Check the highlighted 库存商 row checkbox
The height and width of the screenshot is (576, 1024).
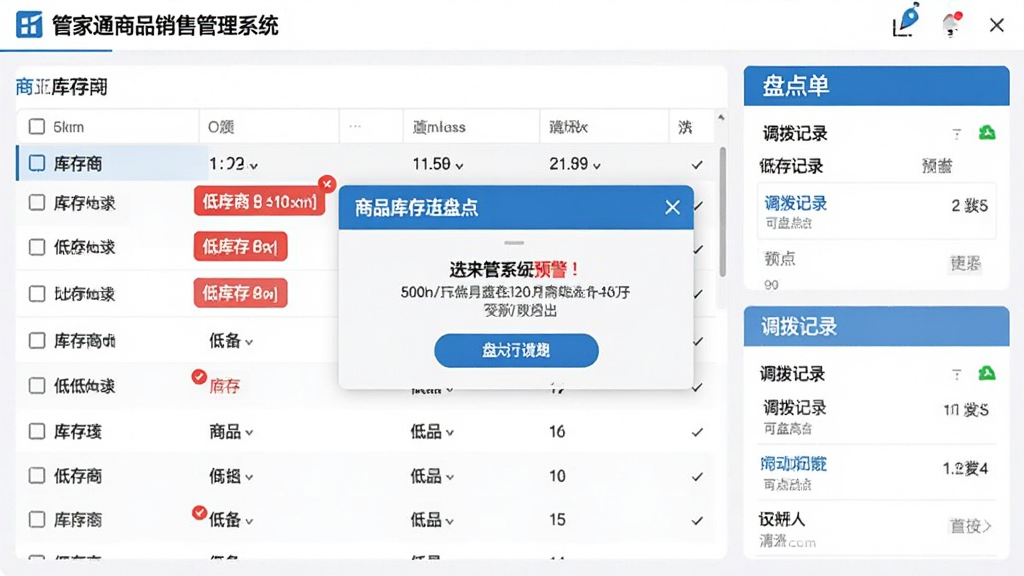coord(37,163)
